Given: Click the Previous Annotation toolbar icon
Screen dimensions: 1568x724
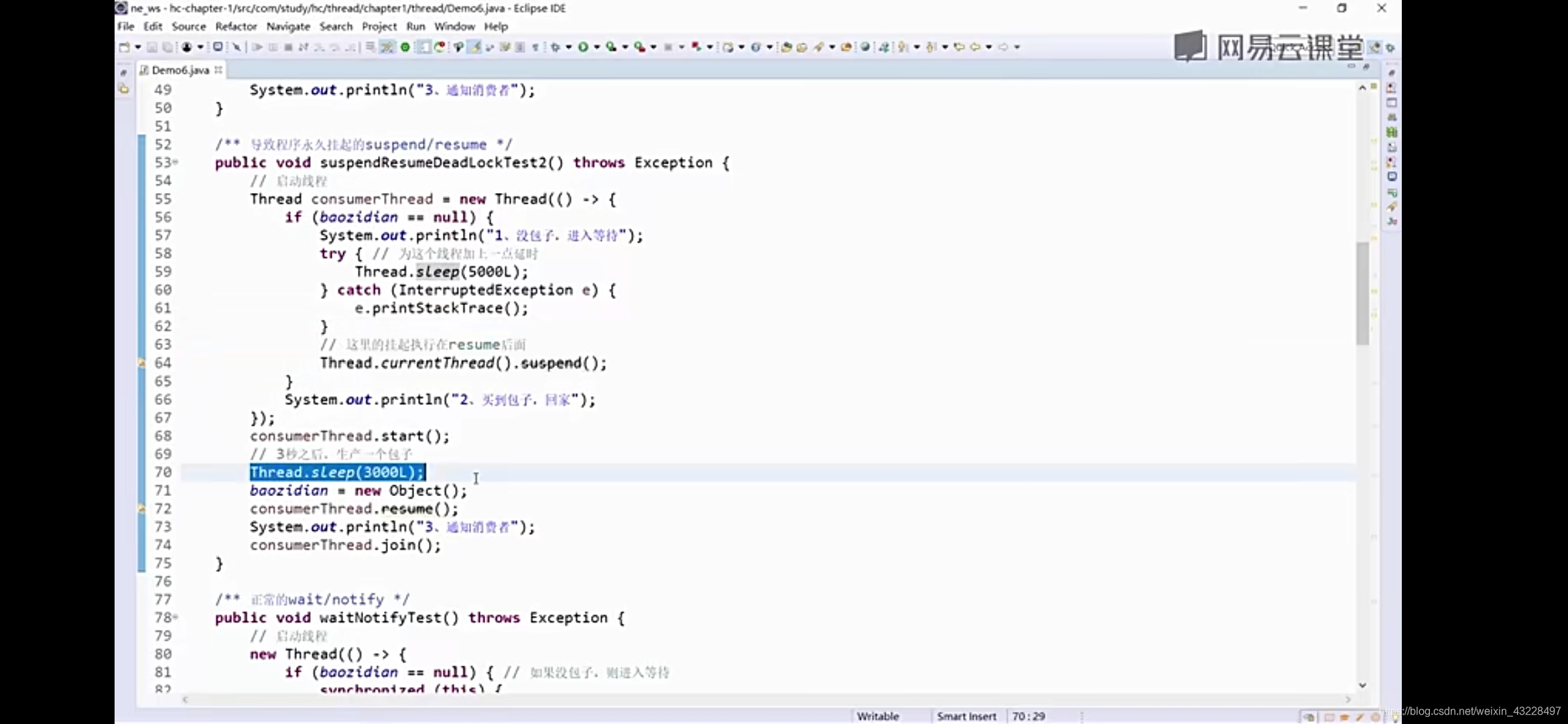Looking at the screenshot, I should (x=931, y=47).
